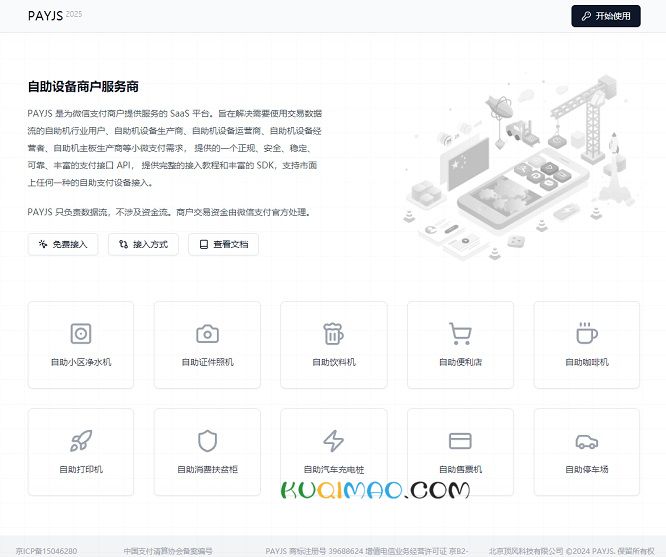Click the sentence starting PAYJS 只负责数据流
This screenshot has height=557, width=666.
coord(170,212)
